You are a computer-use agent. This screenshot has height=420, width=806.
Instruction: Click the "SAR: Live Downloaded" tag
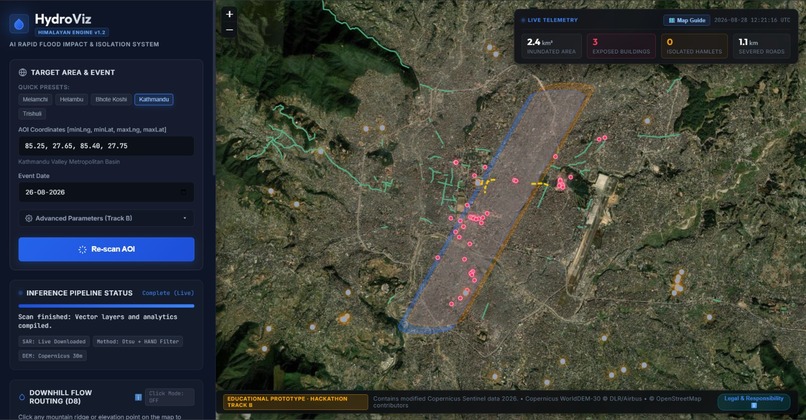click(x=54, y=341)
